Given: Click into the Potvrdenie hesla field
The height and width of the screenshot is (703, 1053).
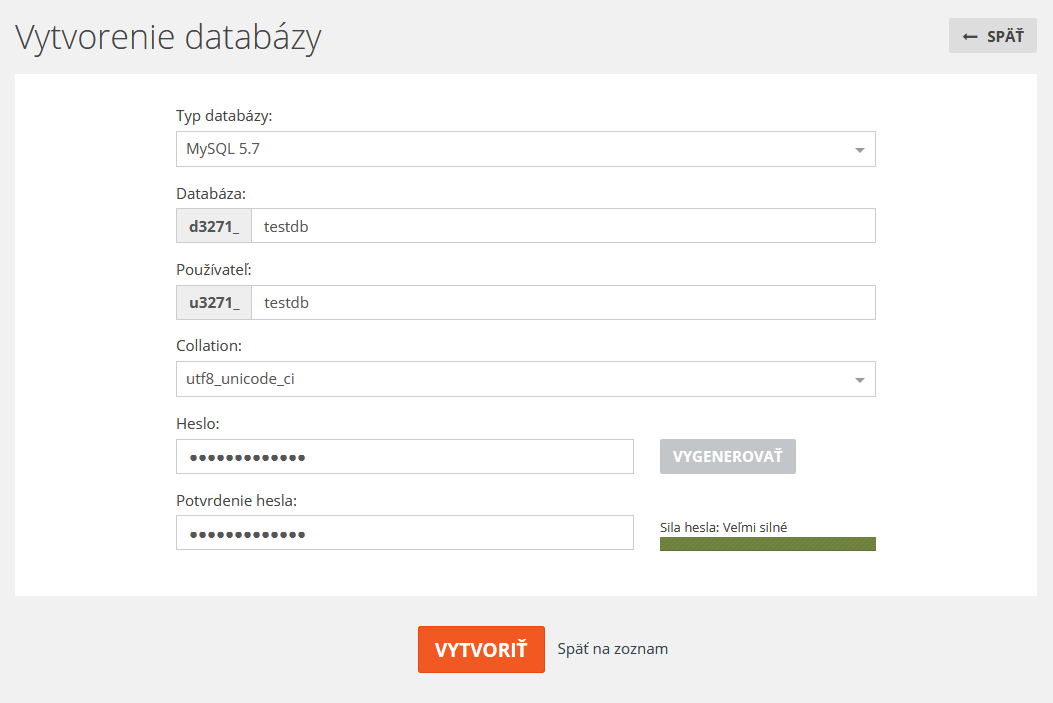Looking at the screenshot, I should click(x=405, y=532).
